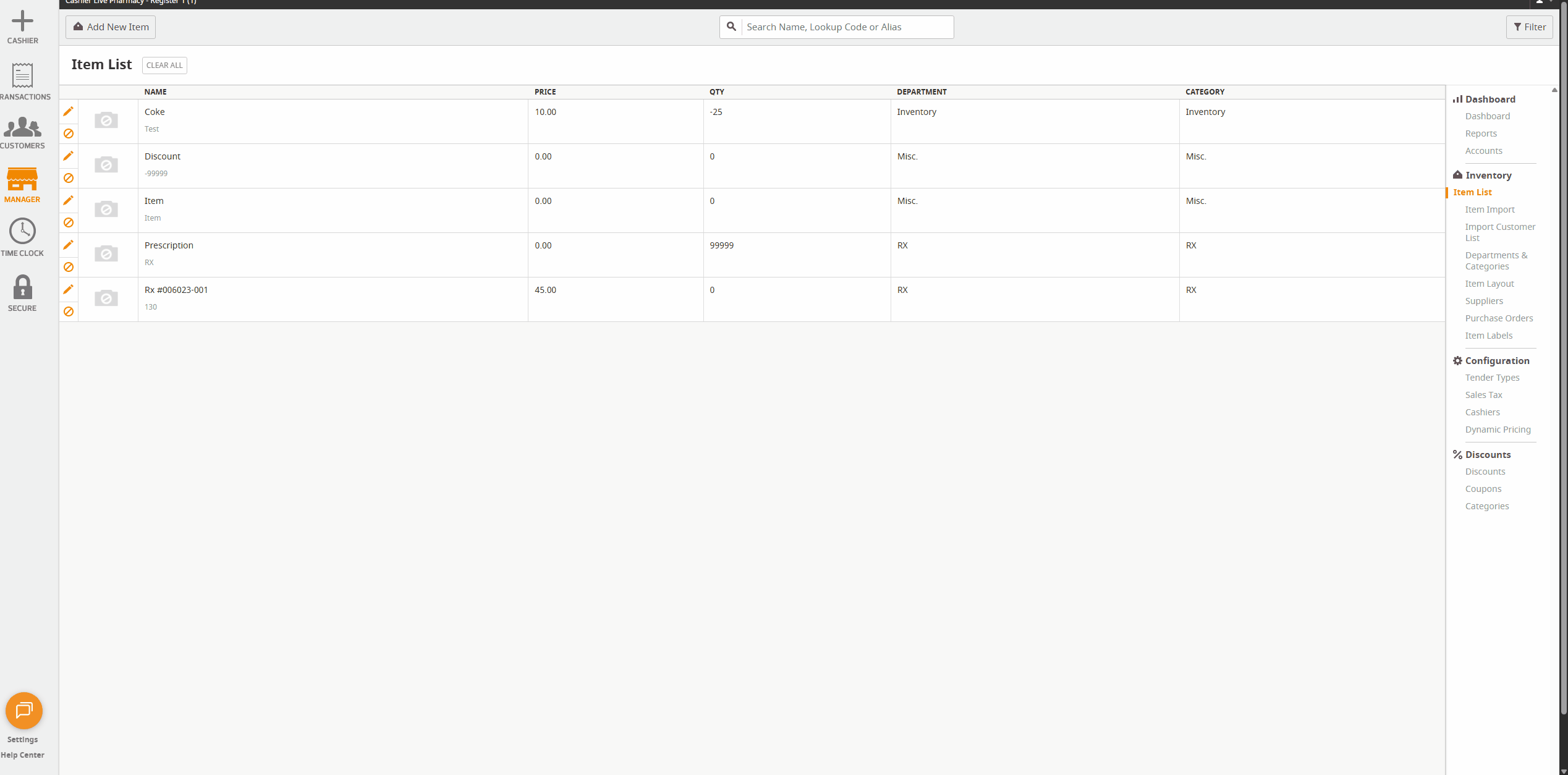Click the Add New Item button
Screen dimensions: 1568x775
[111, 27]
